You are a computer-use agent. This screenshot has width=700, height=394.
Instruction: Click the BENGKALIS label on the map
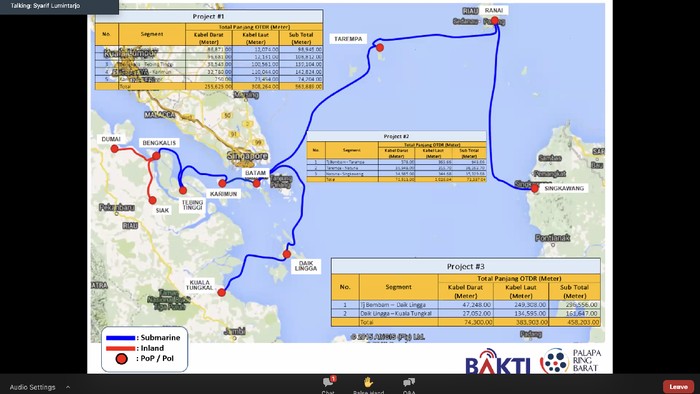tap(159, 143)
